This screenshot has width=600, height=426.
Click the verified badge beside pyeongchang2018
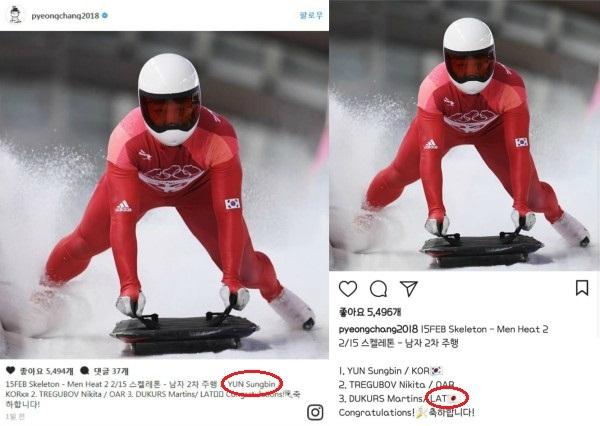click(105, 16)
